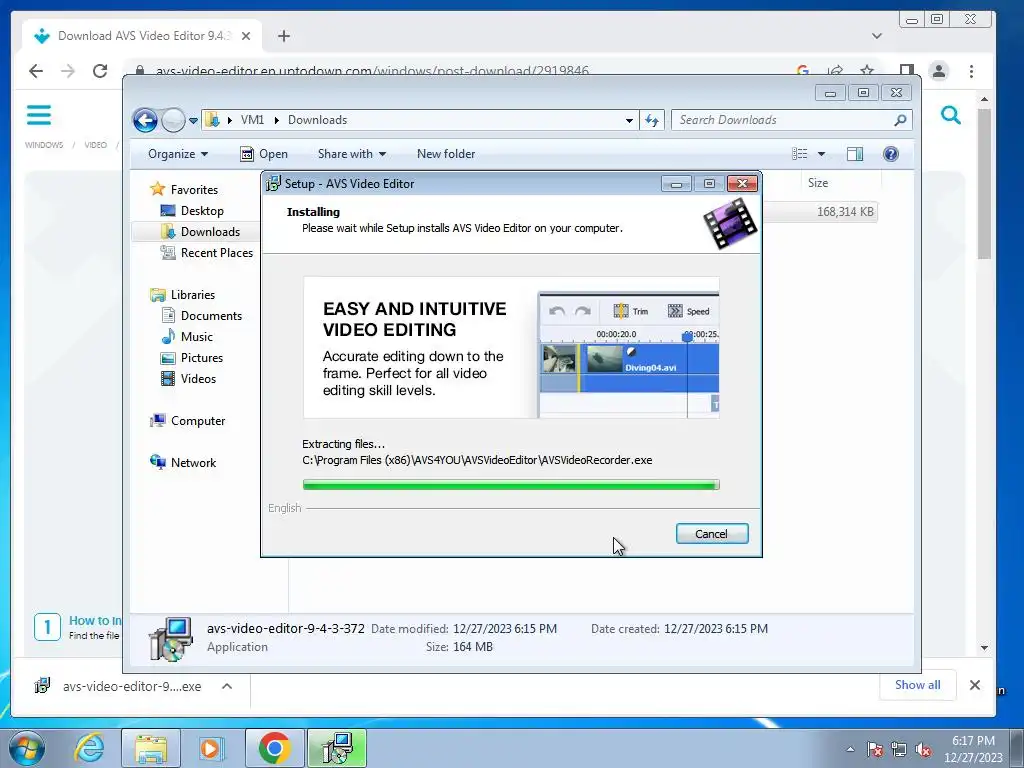
Task: Toggle the preview pane icon
Action: [x=855, y=154]
